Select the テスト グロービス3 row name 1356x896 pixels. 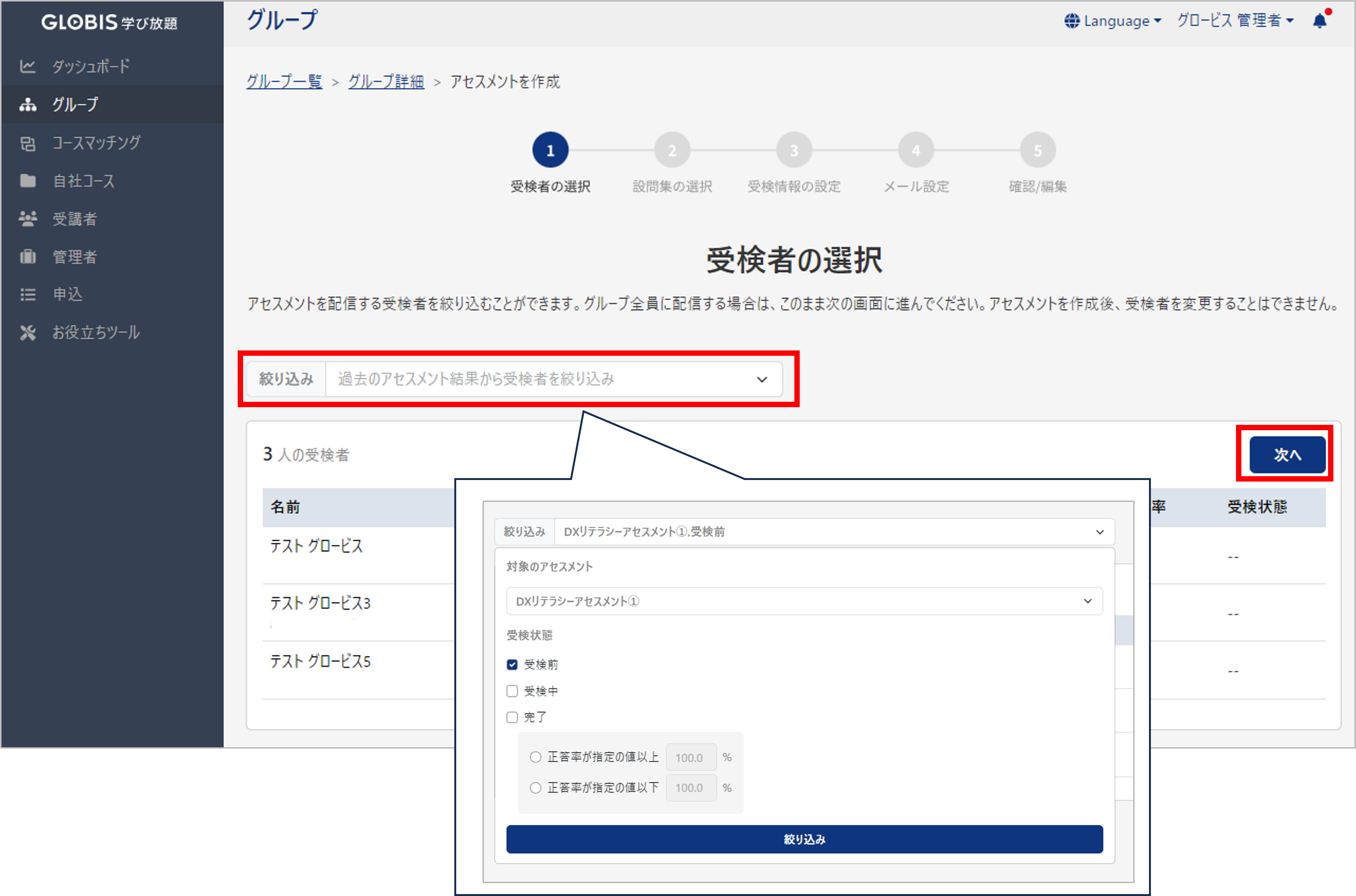pyautogui.click(x=320, y=603)
